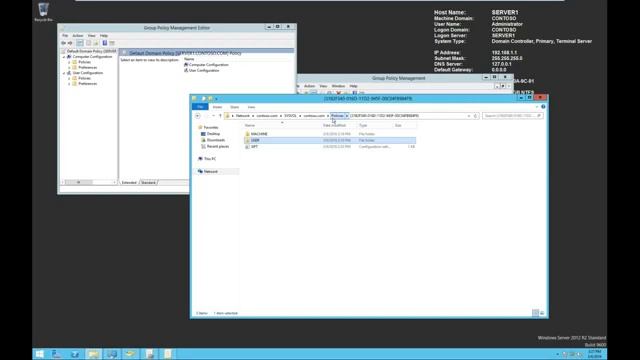
Task: Open dropdown arrow after Policies breadcrumb
Action: click(347, 116)
